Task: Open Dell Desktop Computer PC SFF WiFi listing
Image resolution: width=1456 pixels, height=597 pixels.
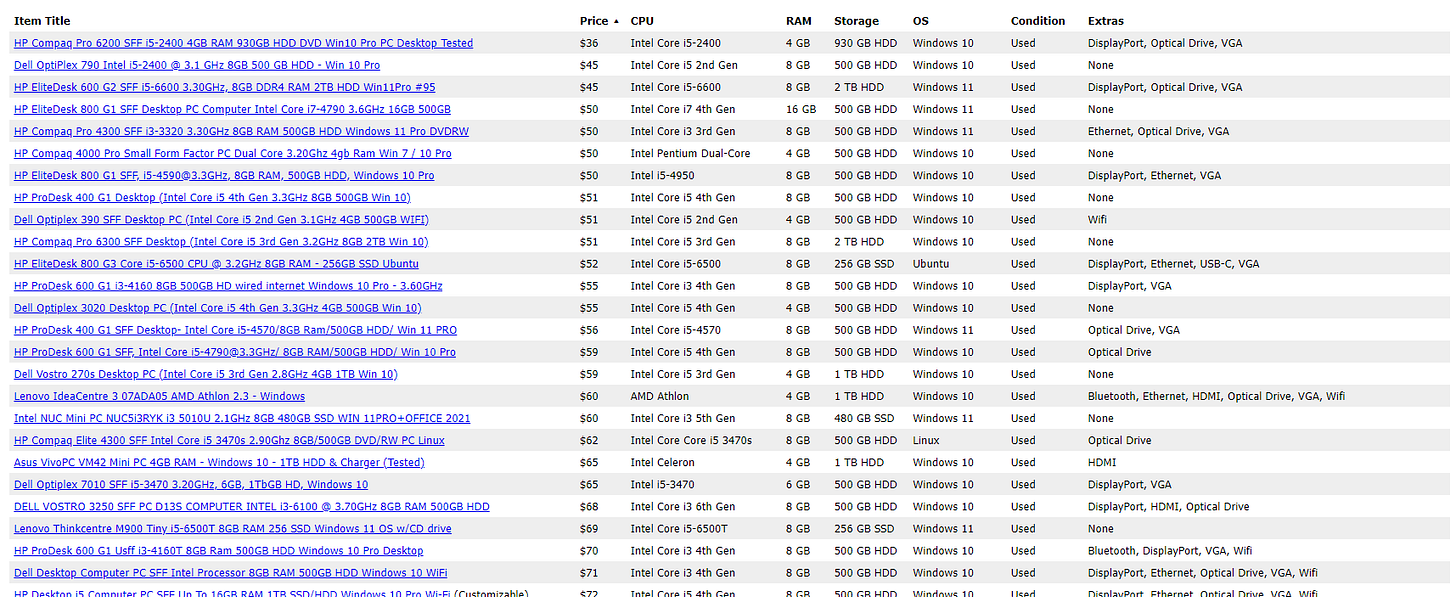Action: point(231,572)
